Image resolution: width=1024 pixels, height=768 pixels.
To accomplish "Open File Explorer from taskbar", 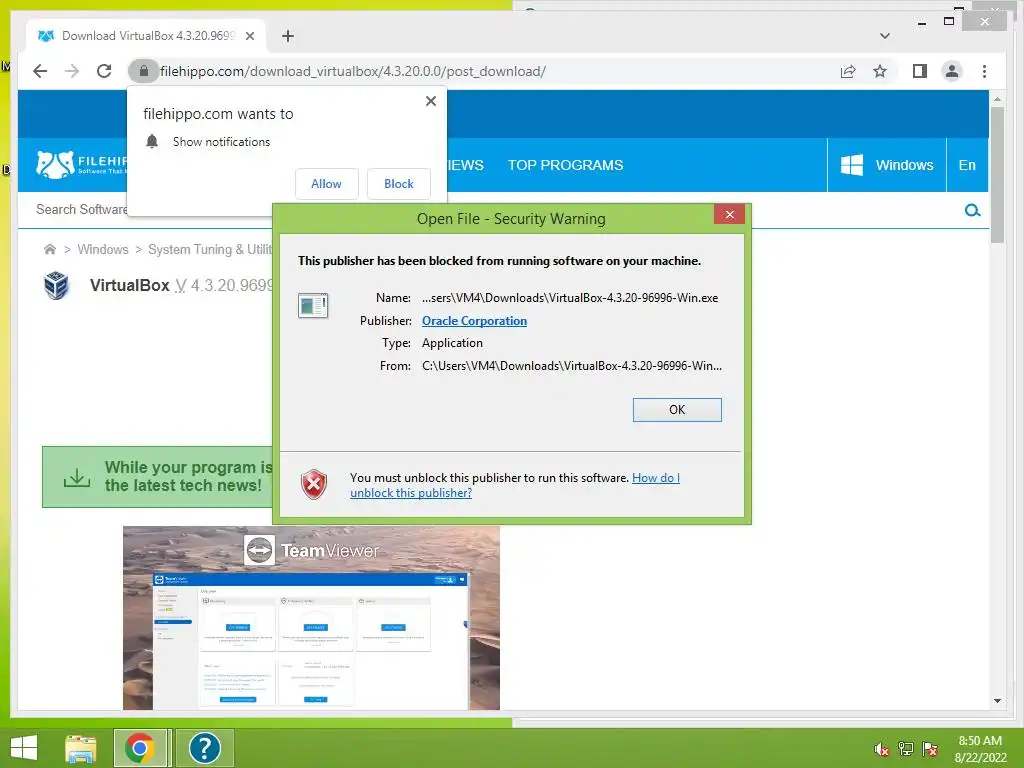I will 80,748.
